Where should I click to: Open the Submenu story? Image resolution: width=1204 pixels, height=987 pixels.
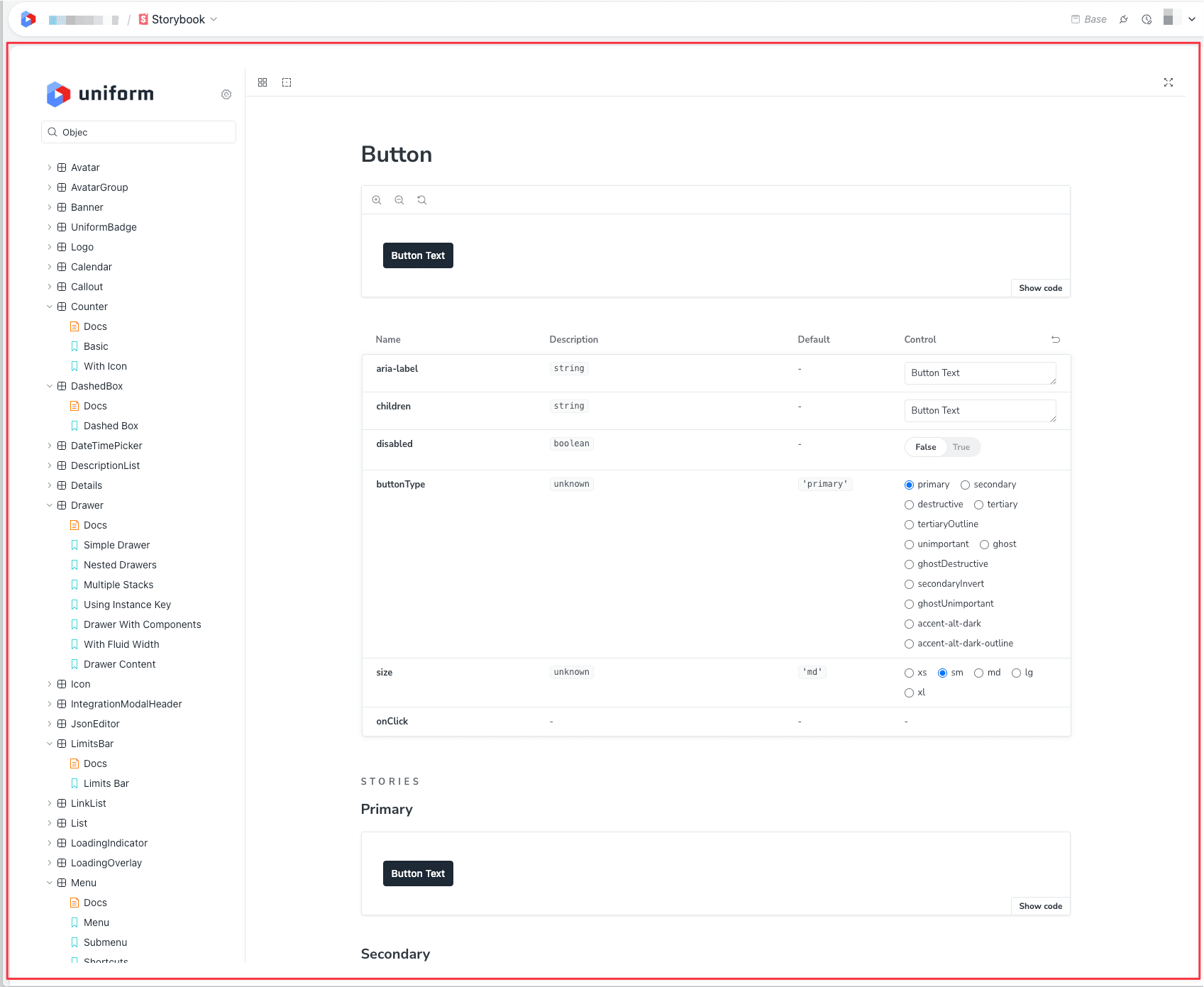coord(105,942)
